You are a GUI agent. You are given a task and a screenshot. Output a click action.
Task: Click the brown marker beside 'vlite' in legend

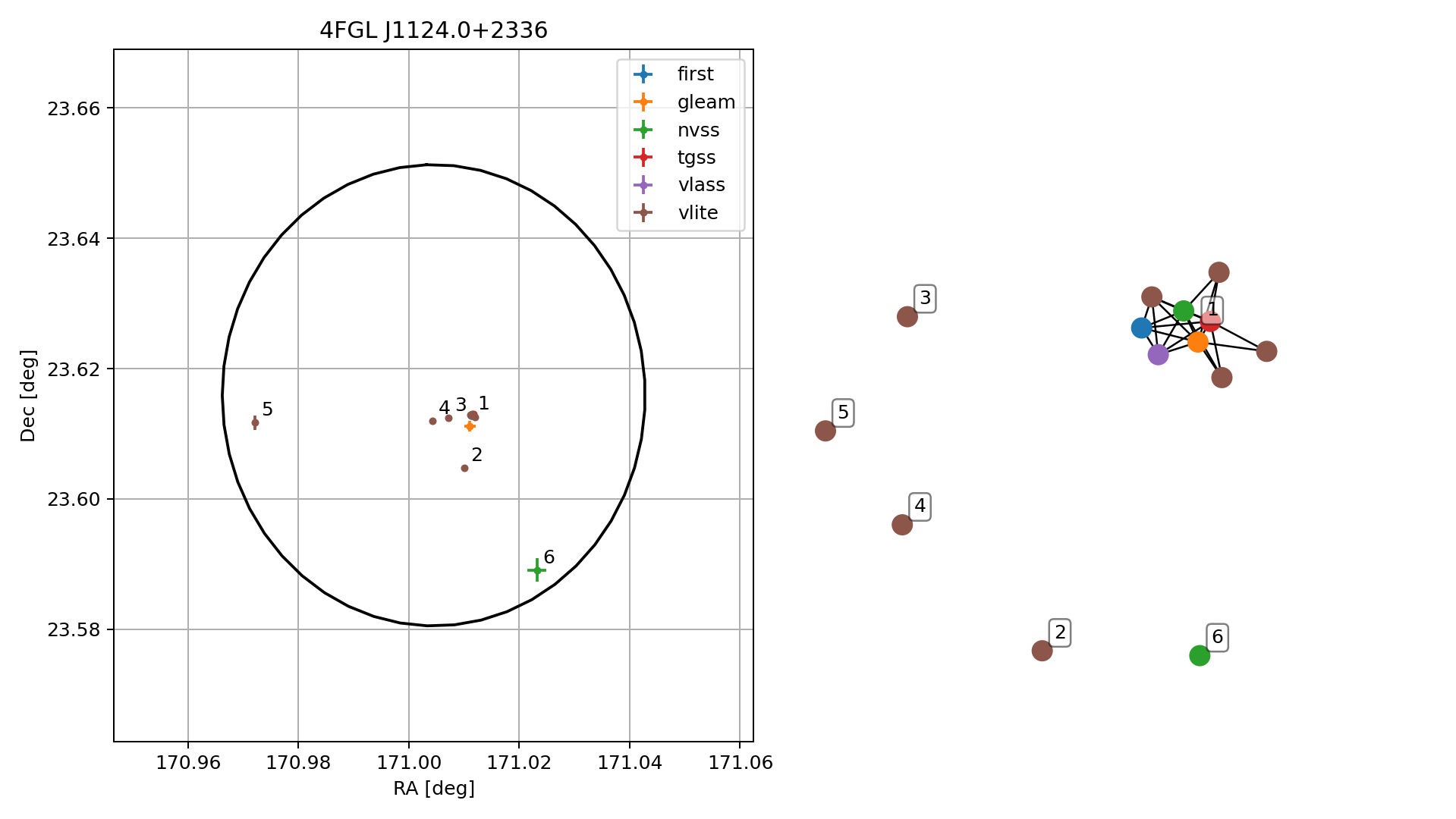tap(643, 212)
